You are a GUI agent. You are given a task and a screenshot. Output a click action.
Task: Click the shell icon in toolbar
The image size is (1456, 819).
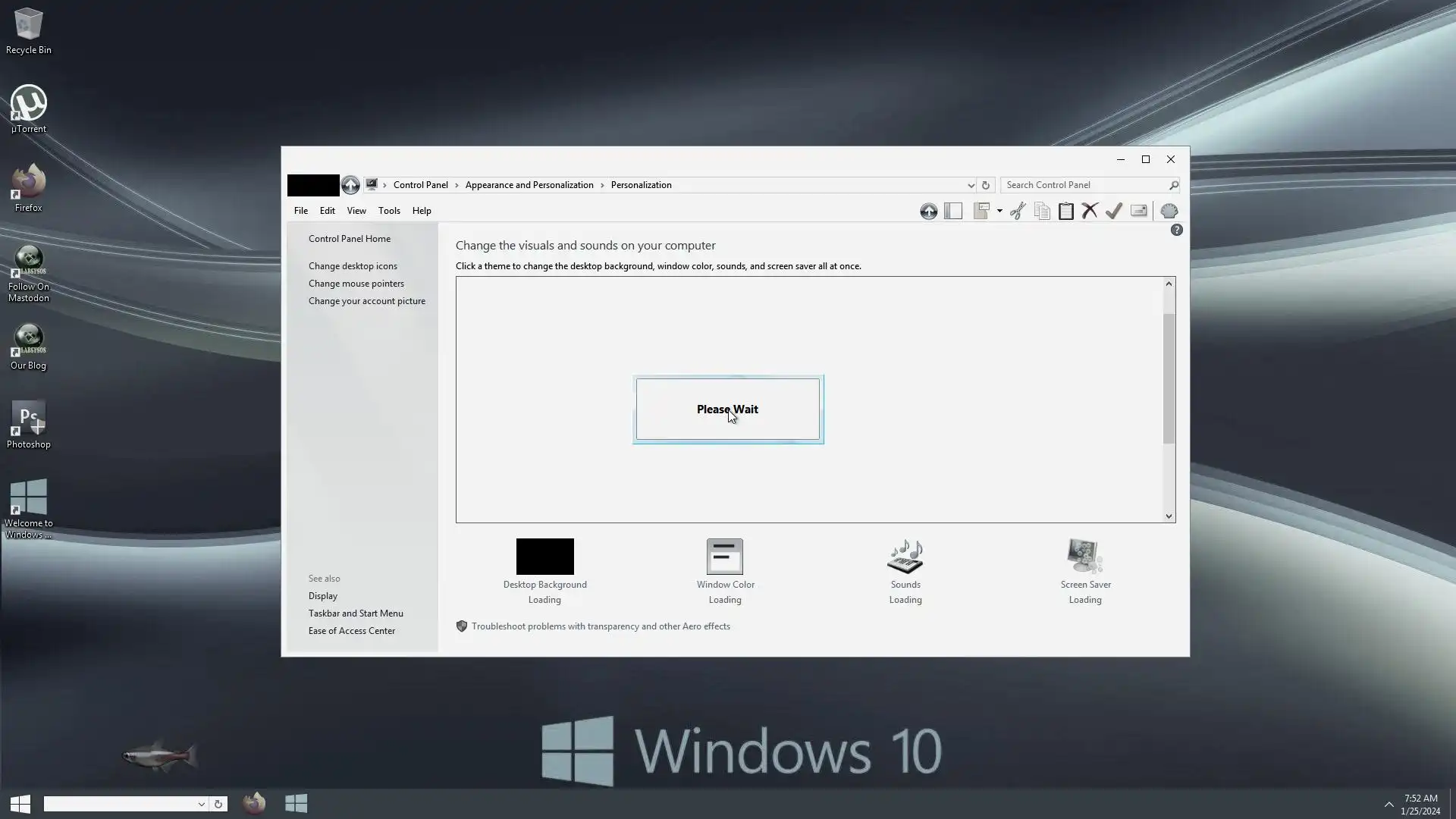[x=1169, y=211]
